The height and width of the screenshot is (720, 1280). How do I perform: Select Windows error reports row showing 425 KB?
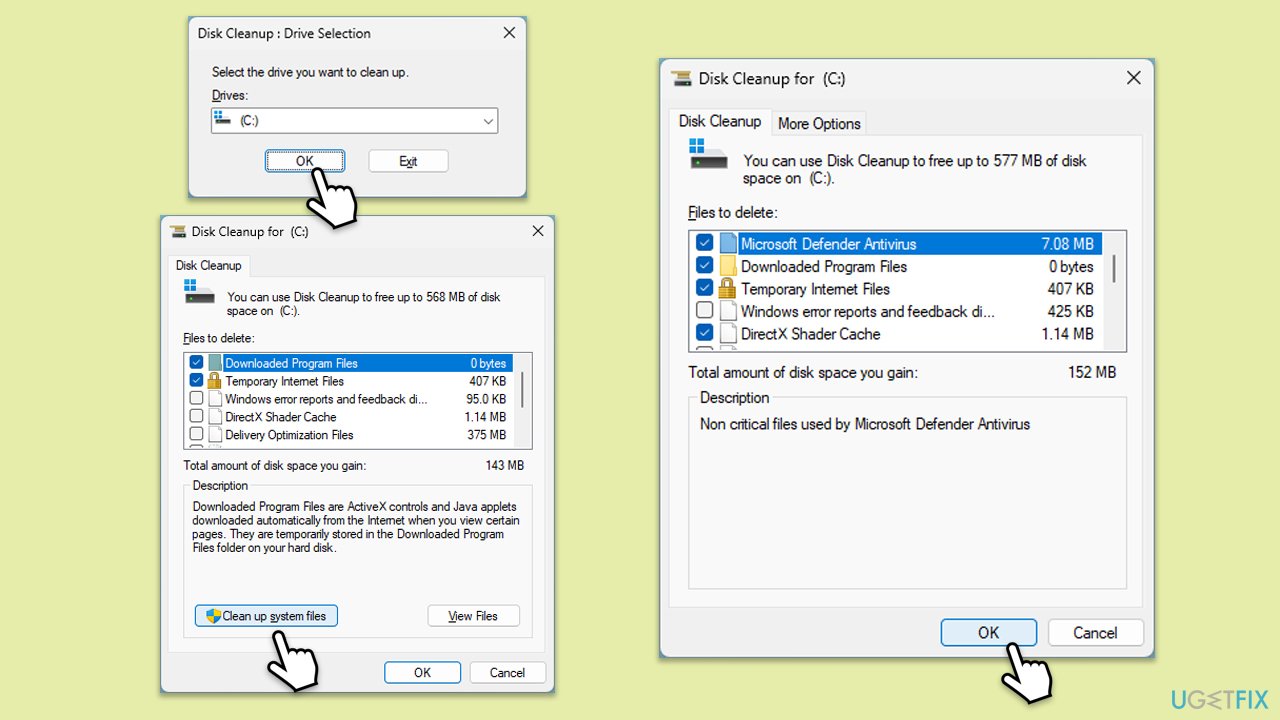click(896, 311)
